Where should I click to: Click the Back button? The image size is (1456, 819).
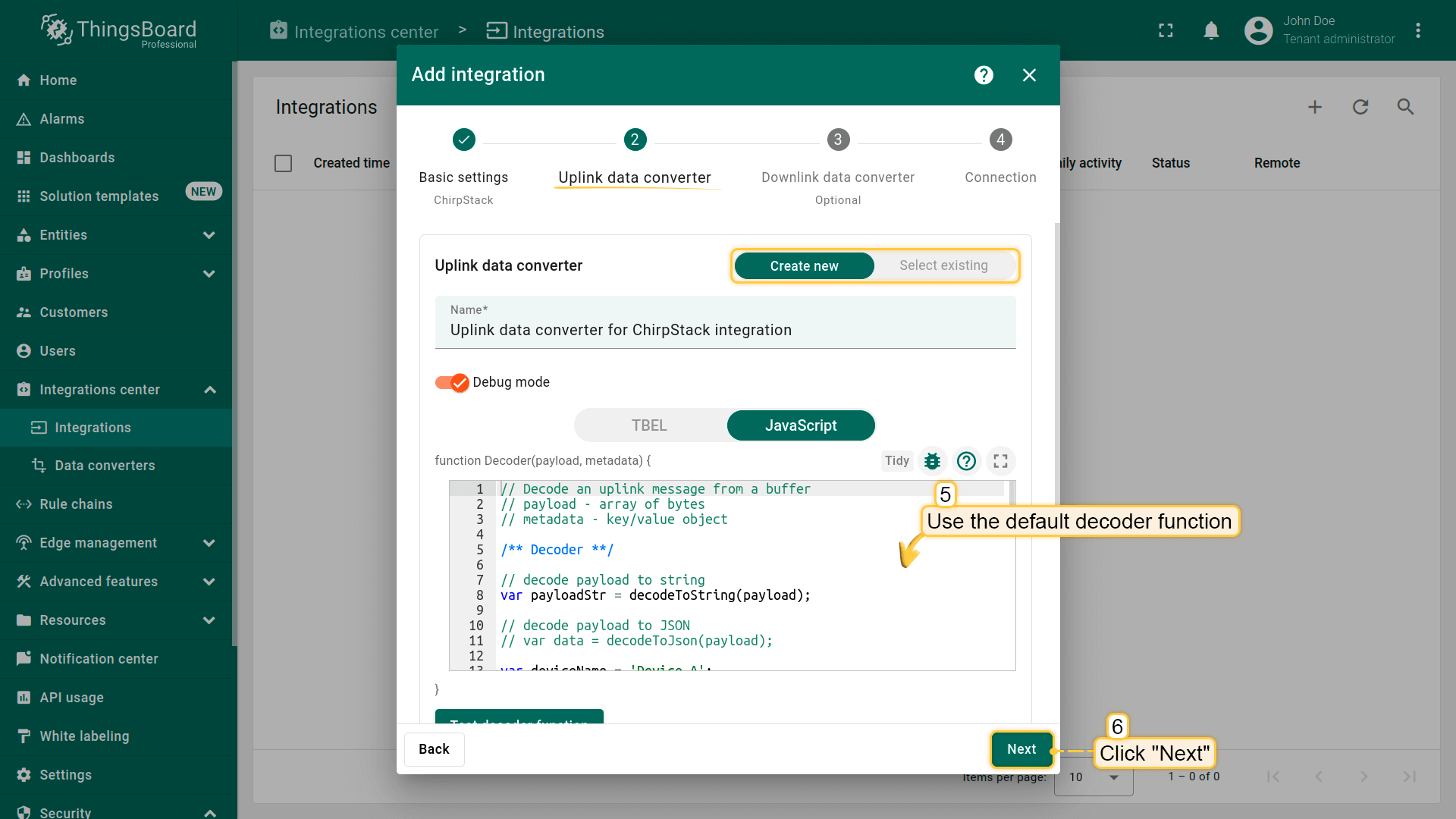(434, 749)
